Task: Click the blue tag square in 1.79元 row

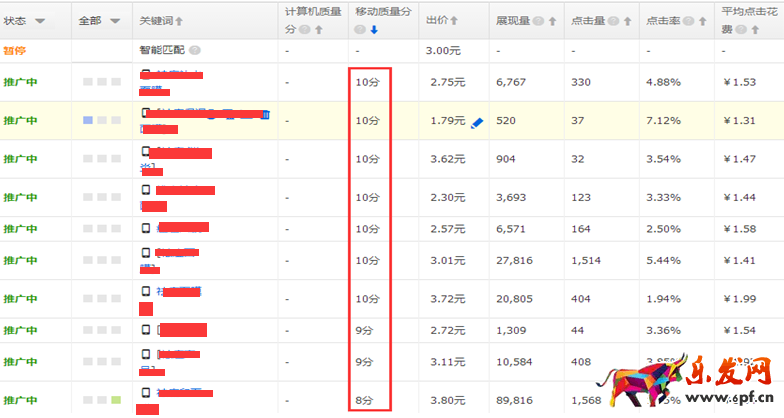Action: click(x=88, y=120)
